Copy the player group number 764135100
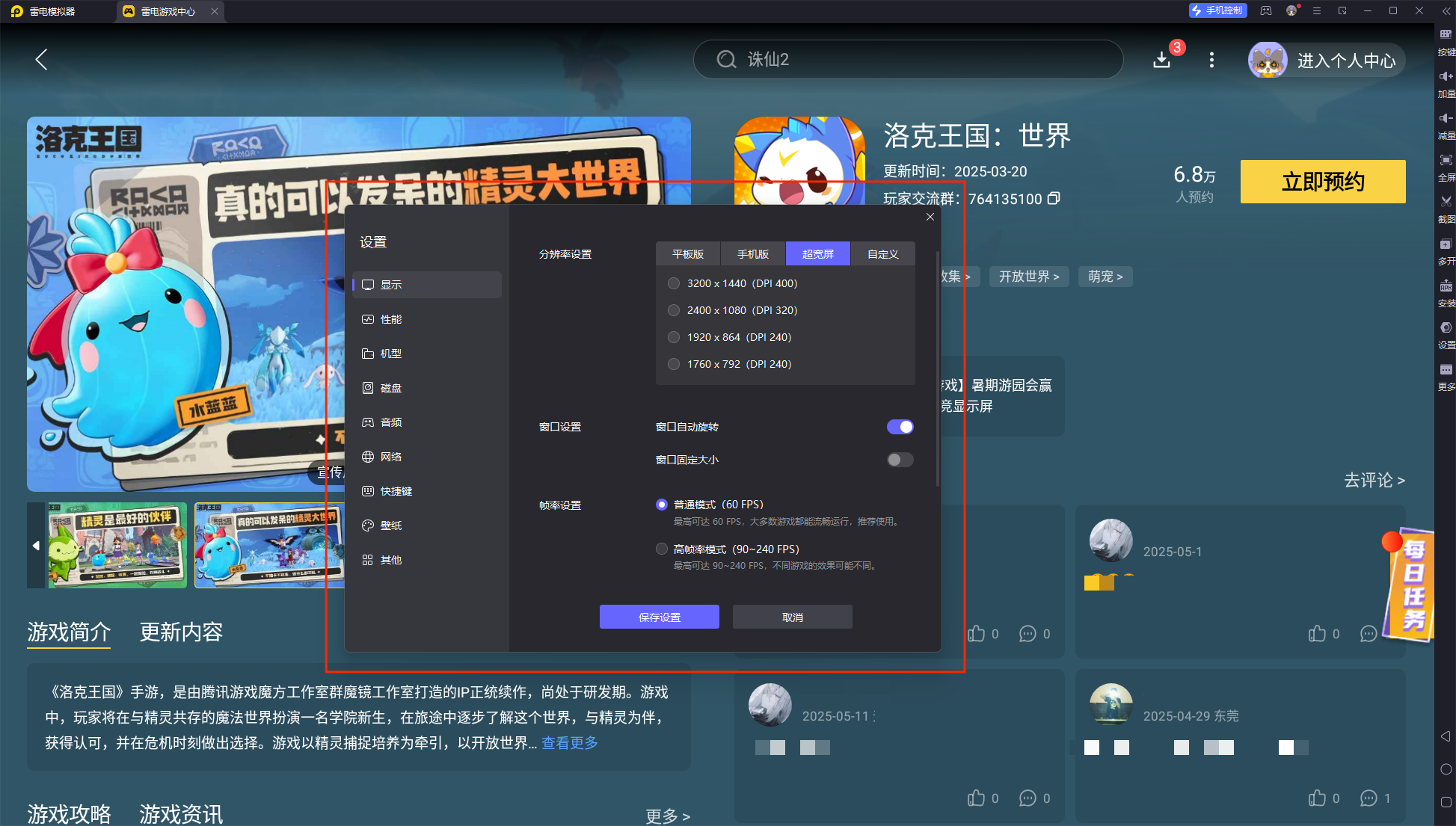The height and width of the screenshot is (826, 1456). click(x=1054, y=199)
